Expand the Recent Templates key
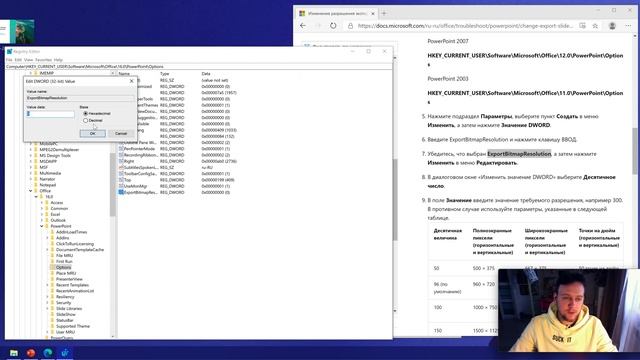 tap(47, 285)
